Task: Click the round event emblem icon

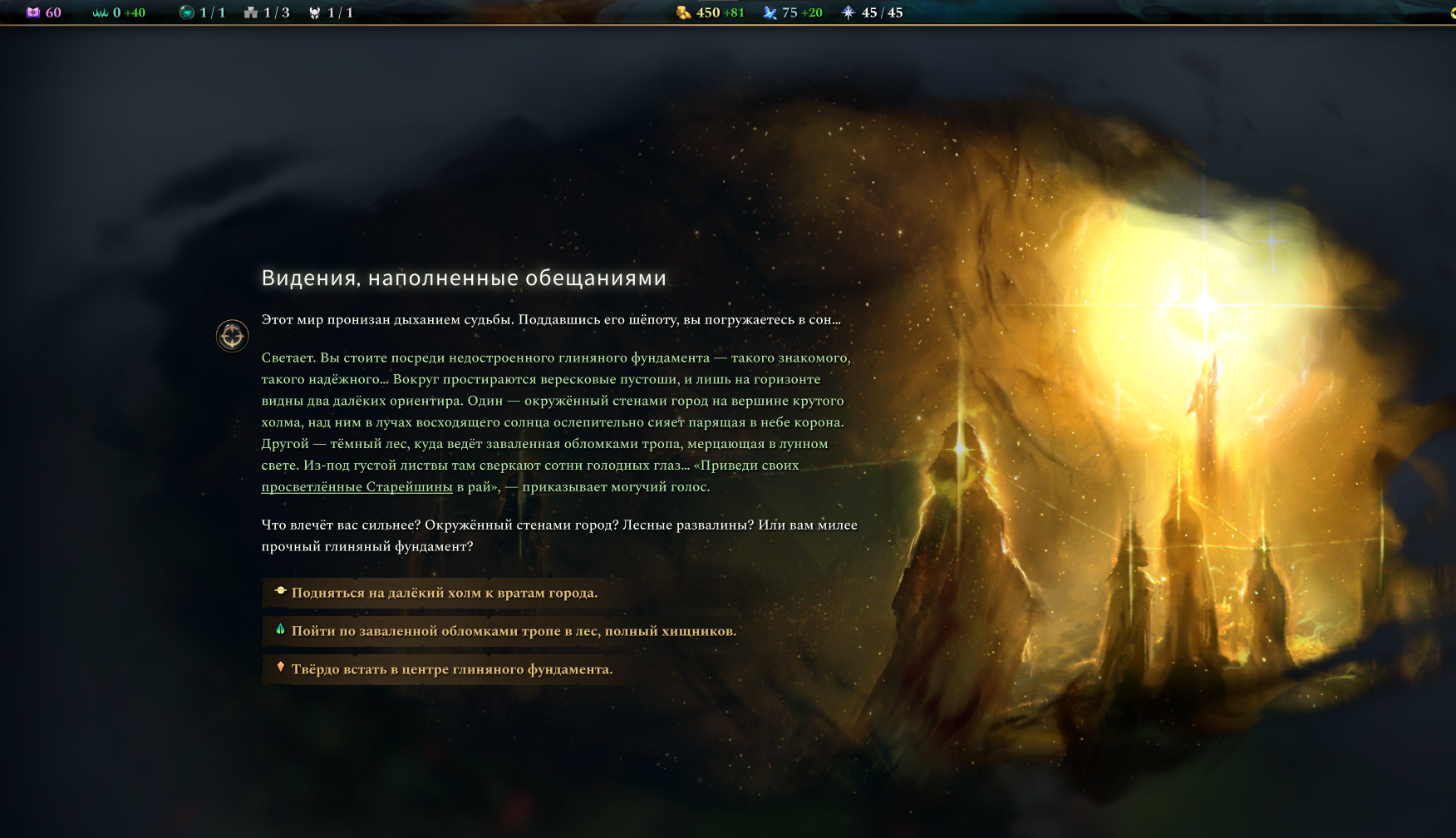Action: point(233,336)
